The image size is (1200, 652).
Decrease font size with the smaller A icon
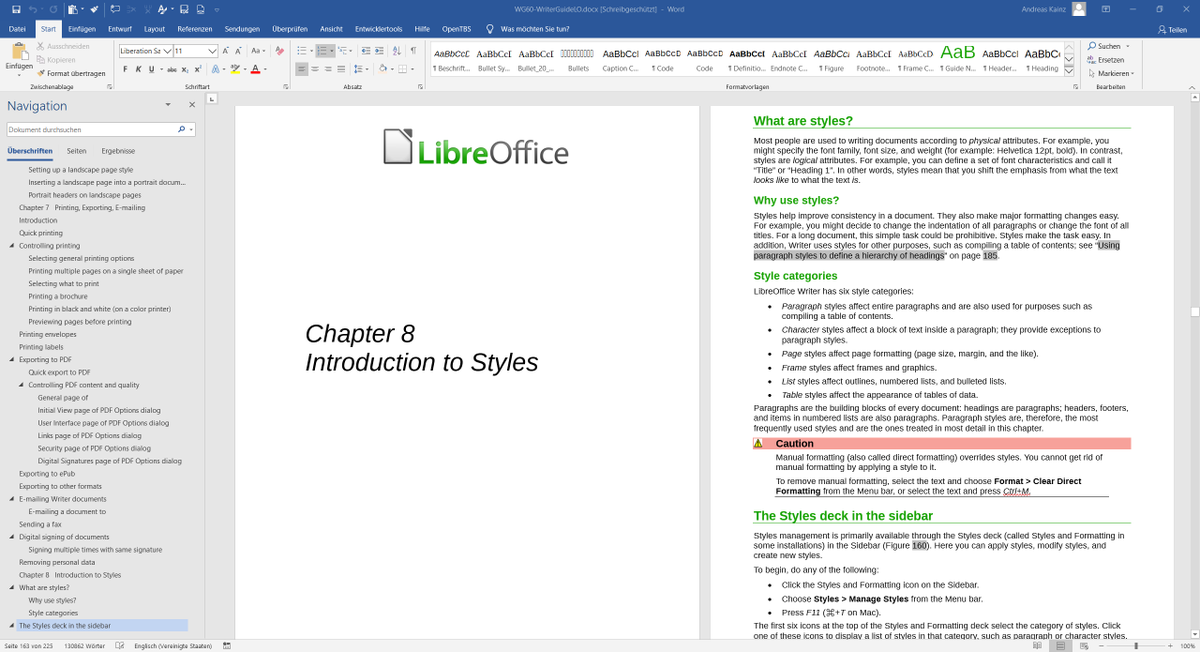coord(239,50)
